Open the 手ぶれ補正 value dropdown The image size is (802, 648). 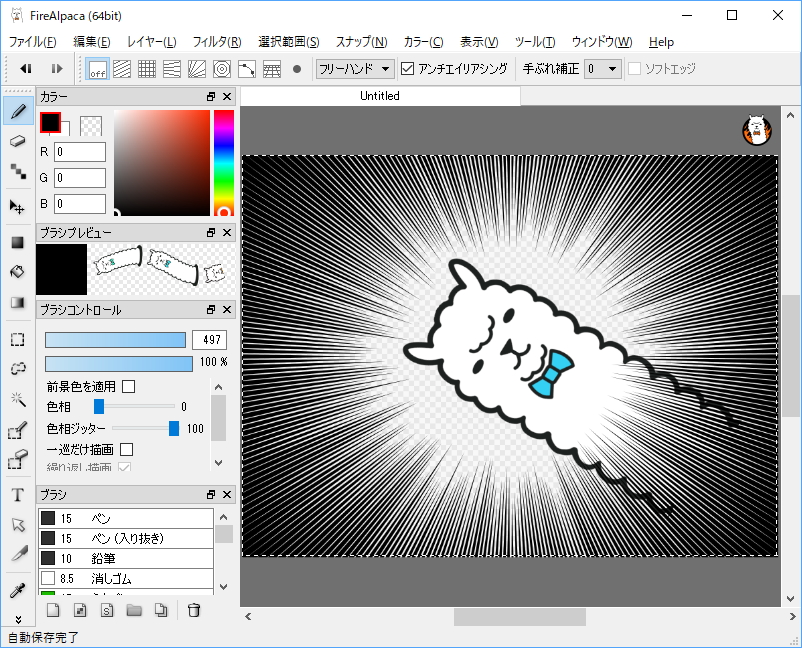[603, 69]
